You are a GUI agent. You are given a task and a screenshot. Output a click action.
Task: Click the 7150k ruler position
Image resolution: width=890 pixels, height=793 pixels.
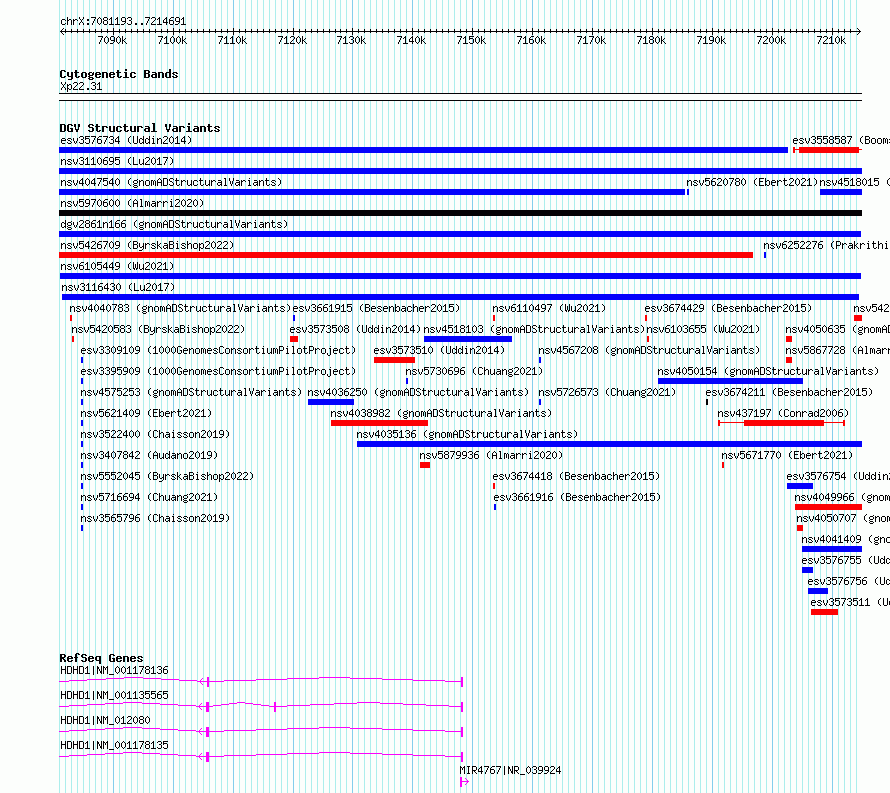coord(471,40)
